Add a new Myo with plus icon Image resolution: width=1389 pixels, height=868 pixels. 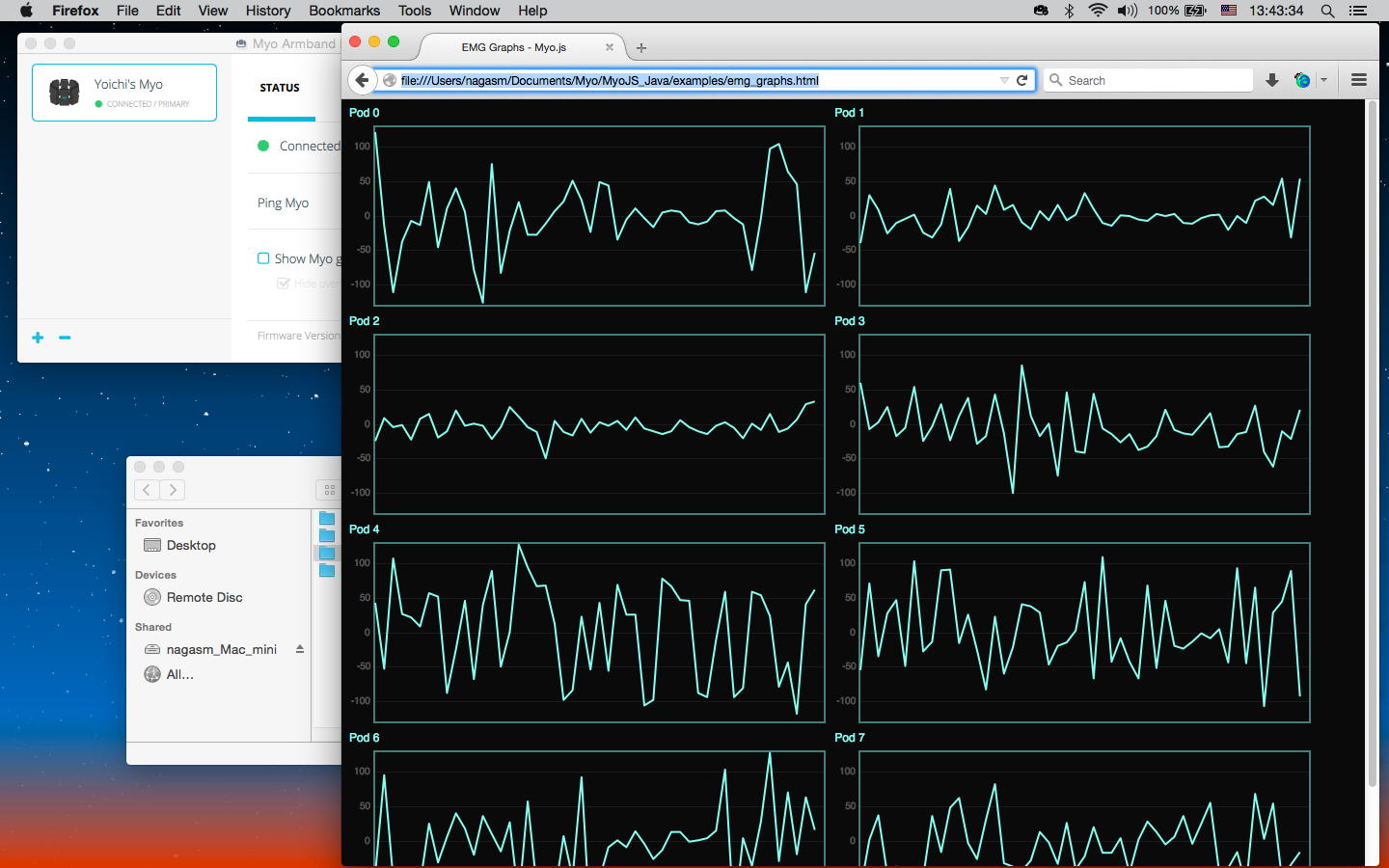(38, 338)
